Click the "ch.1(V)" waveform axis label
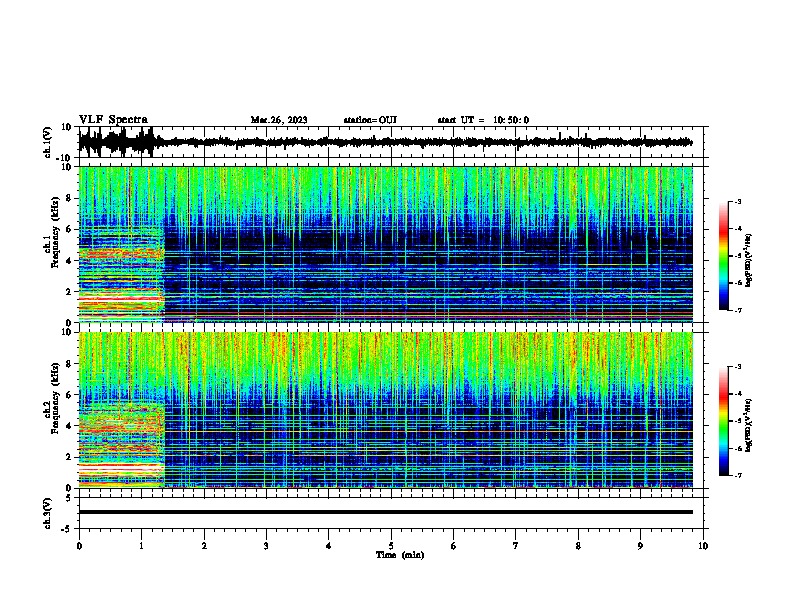 [x=48, y=142]
